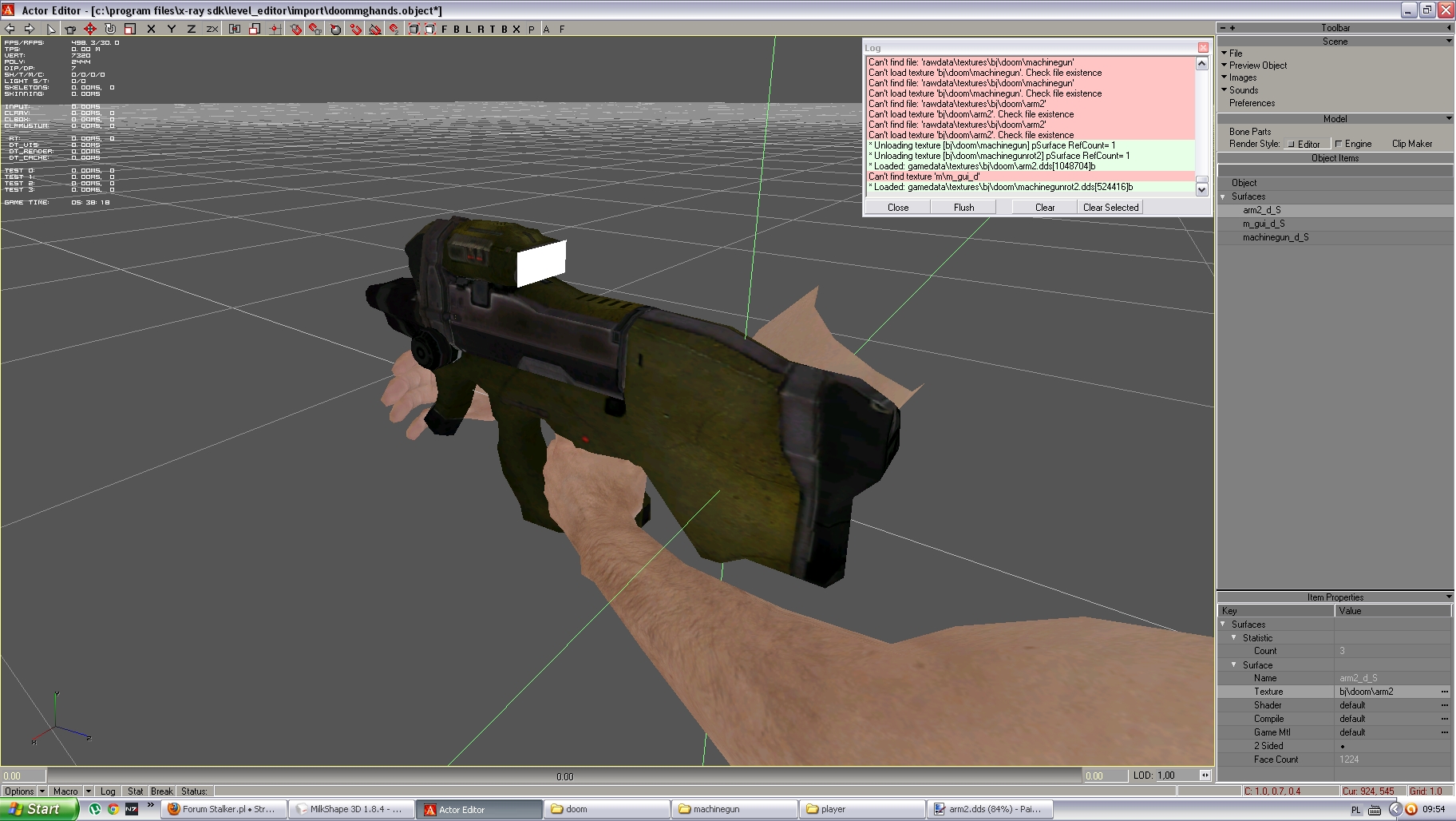Screen dimensions: 1456x821
Task: Select camera style P
Action: (x=532, y=29)
